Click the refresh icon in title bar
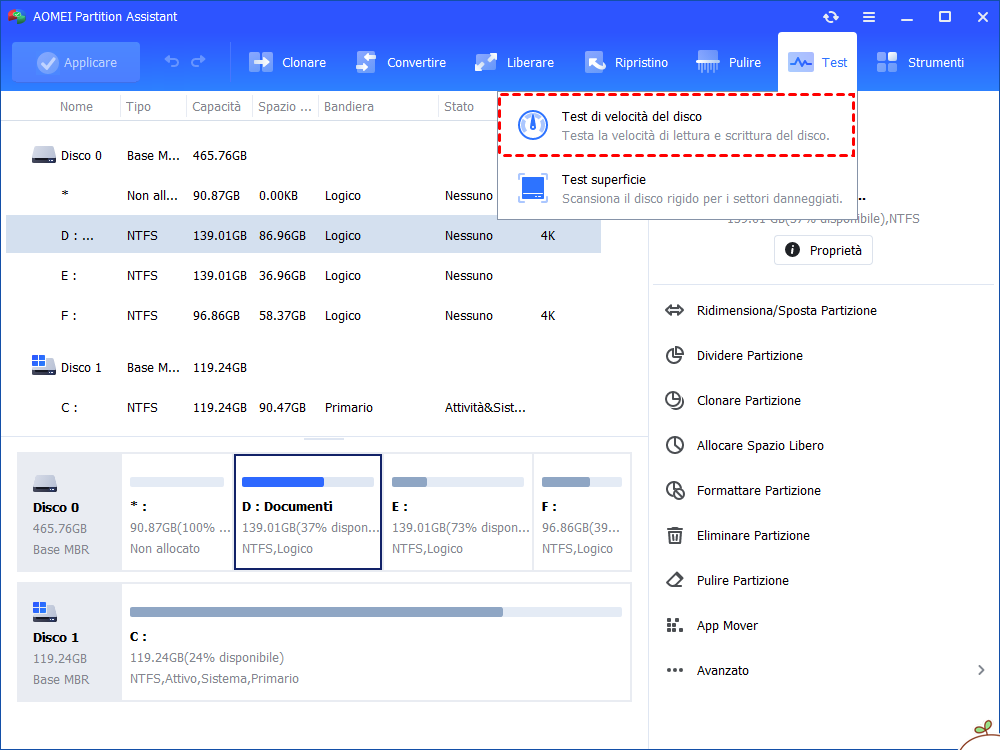 click(830, 17)
